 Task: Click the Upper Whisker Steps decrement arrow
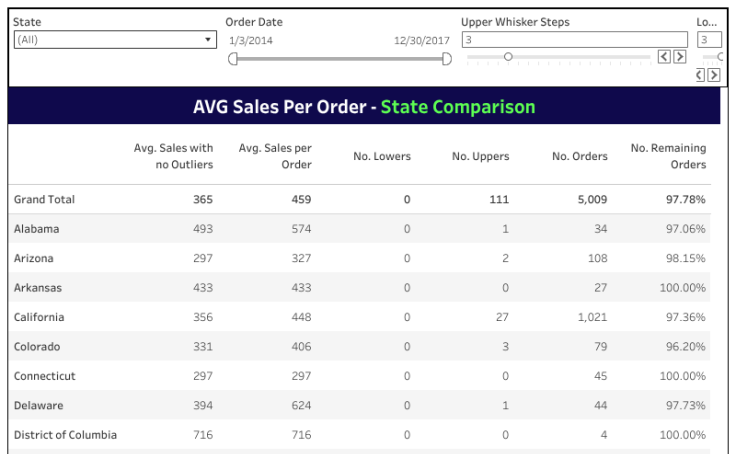click(664, 57)
